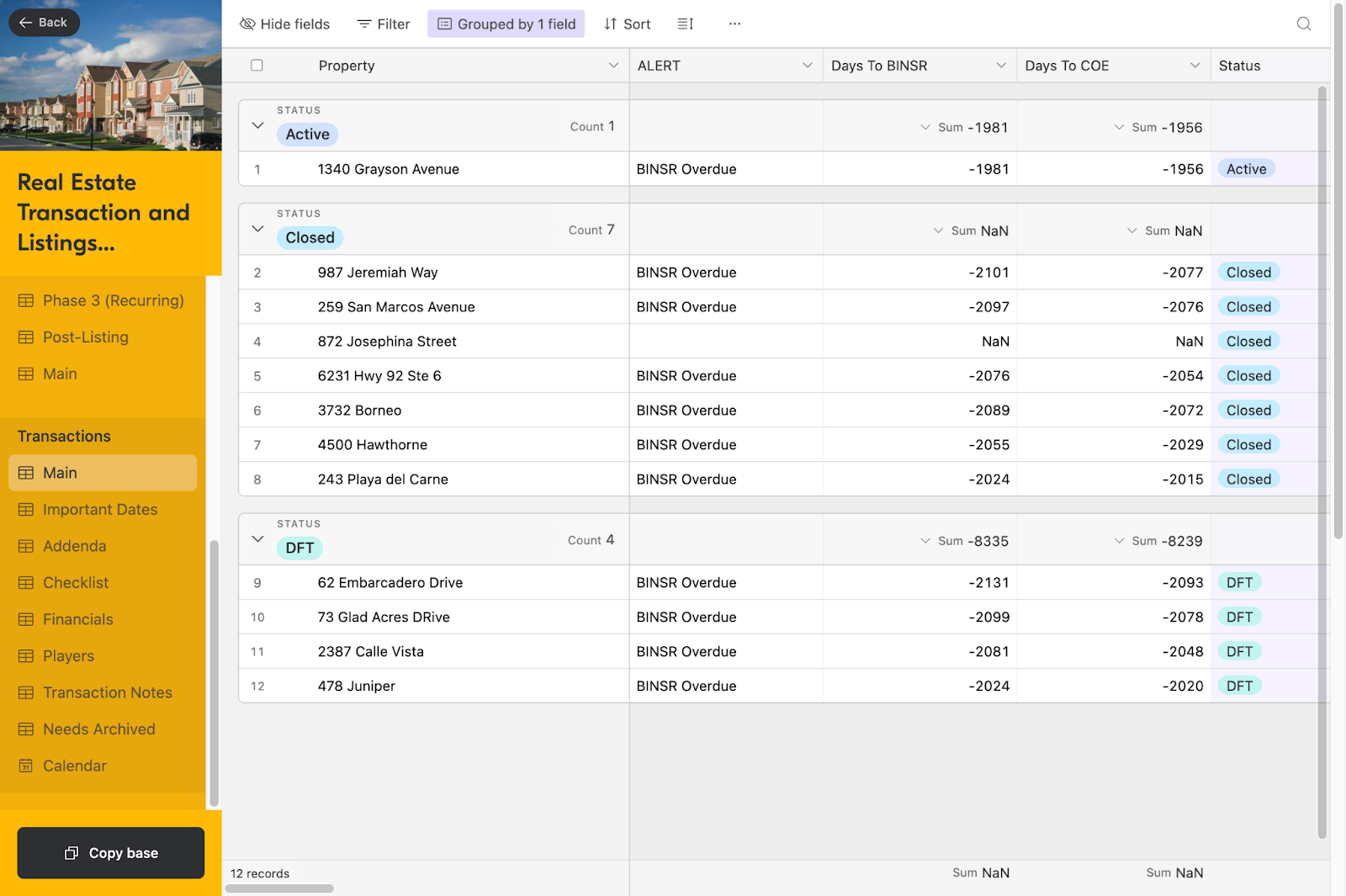Viewport: 1346px width, 896px height.
Task: Go Back using the top-left button
Action: [x=44, y=22]
